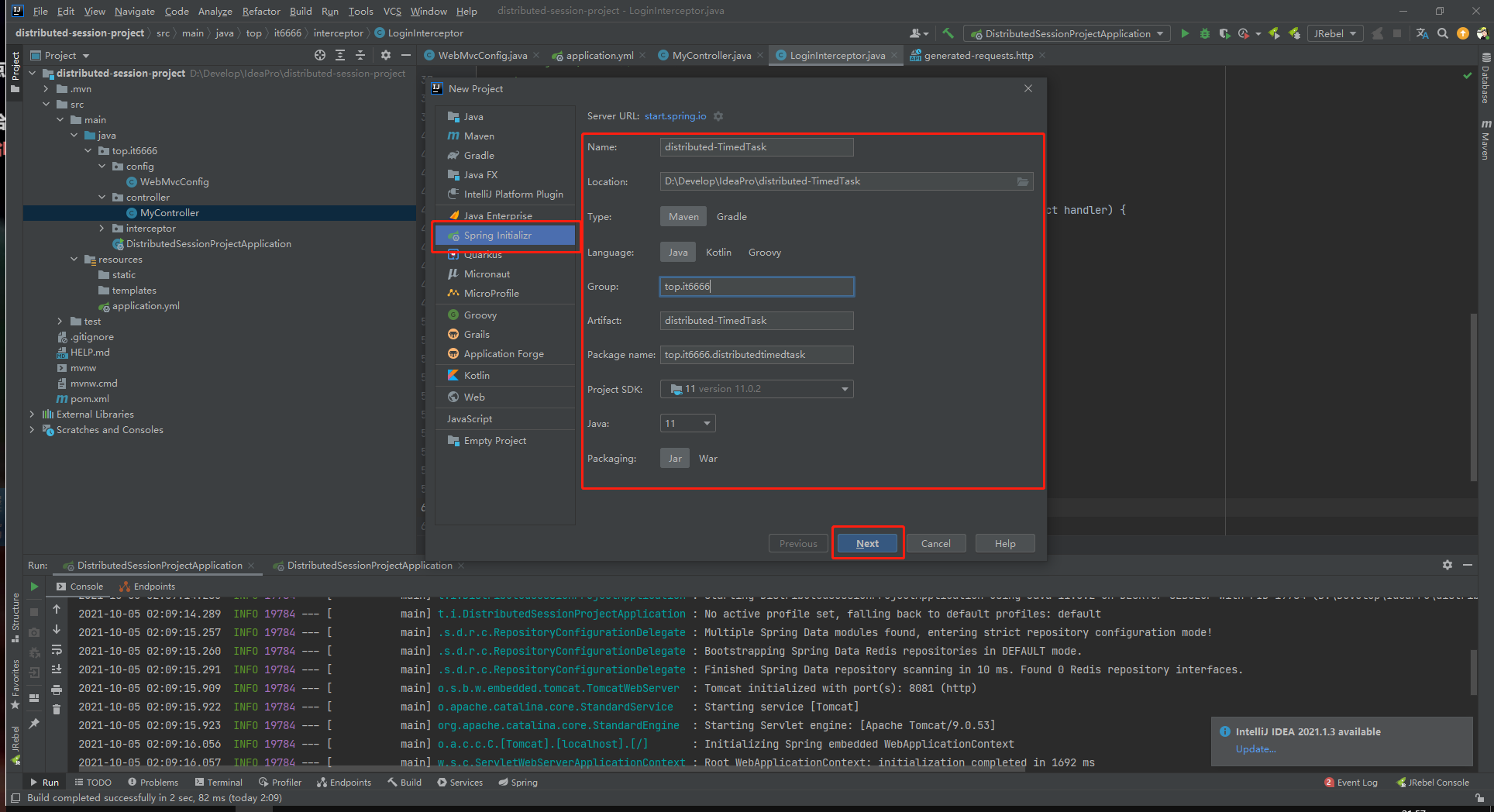Screen dimensions: 1494x812
Task: Click Run with JRebel rocket icon
Action: point(1274,33)
